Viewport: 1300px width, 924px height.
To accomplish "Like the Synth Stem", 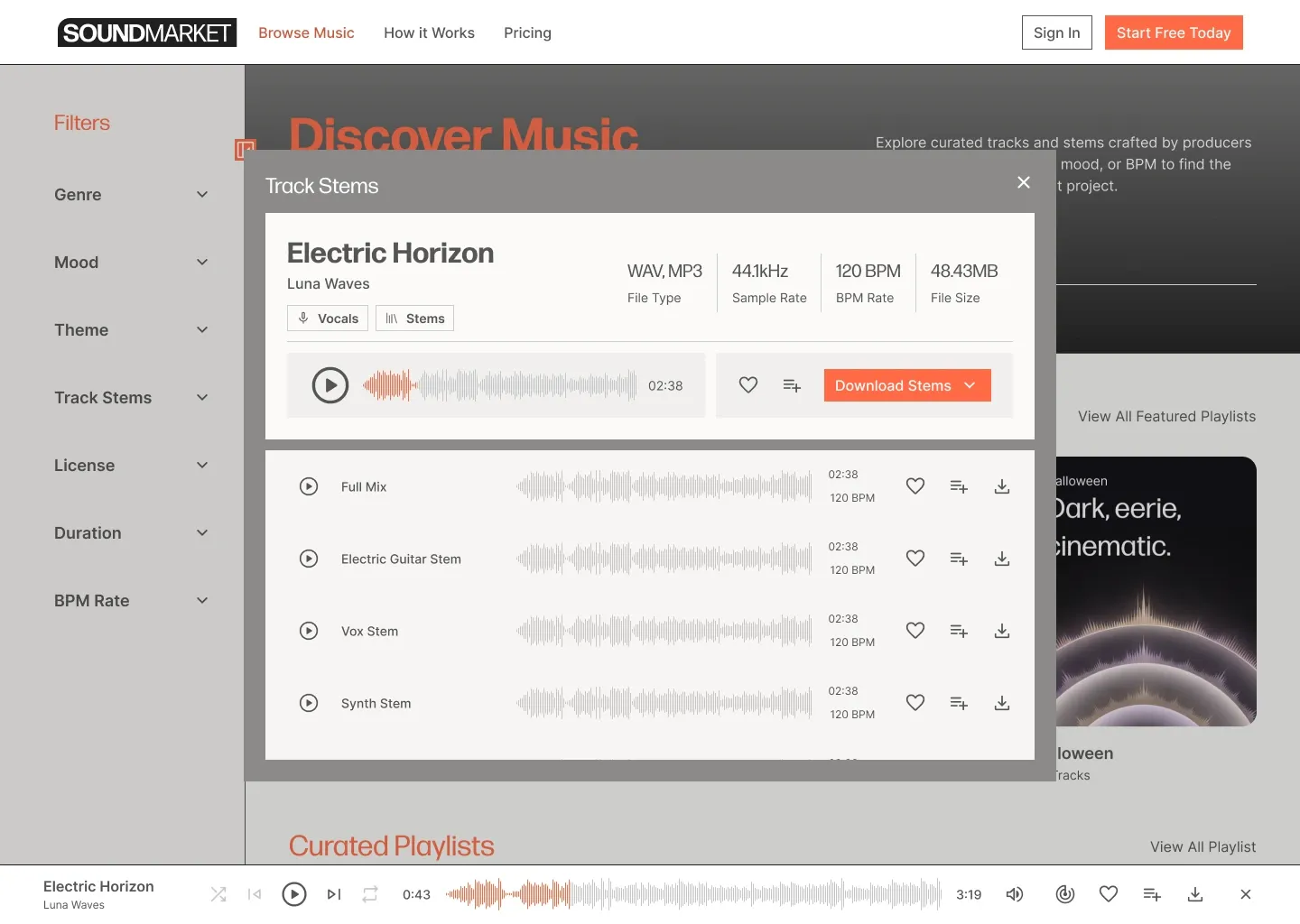I will [x=915, y=703].
